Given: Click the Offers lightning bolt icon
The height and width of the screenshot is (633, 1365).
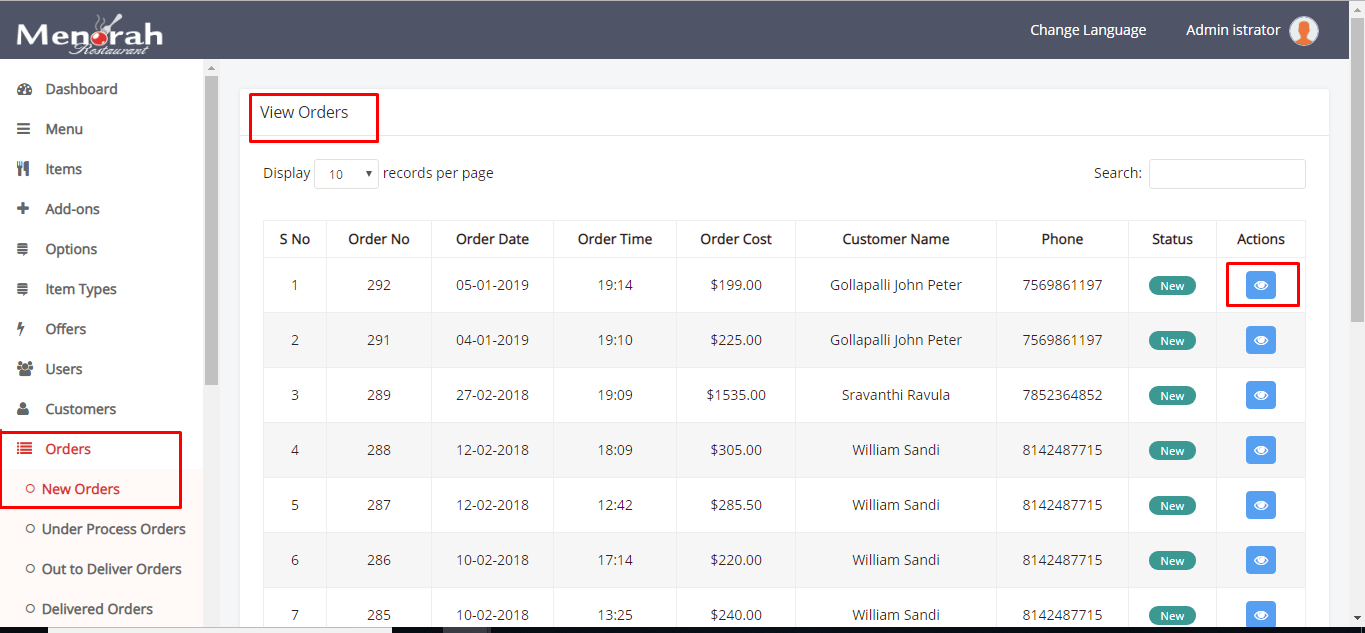Looking at the screenshot, I should [23, 329].
